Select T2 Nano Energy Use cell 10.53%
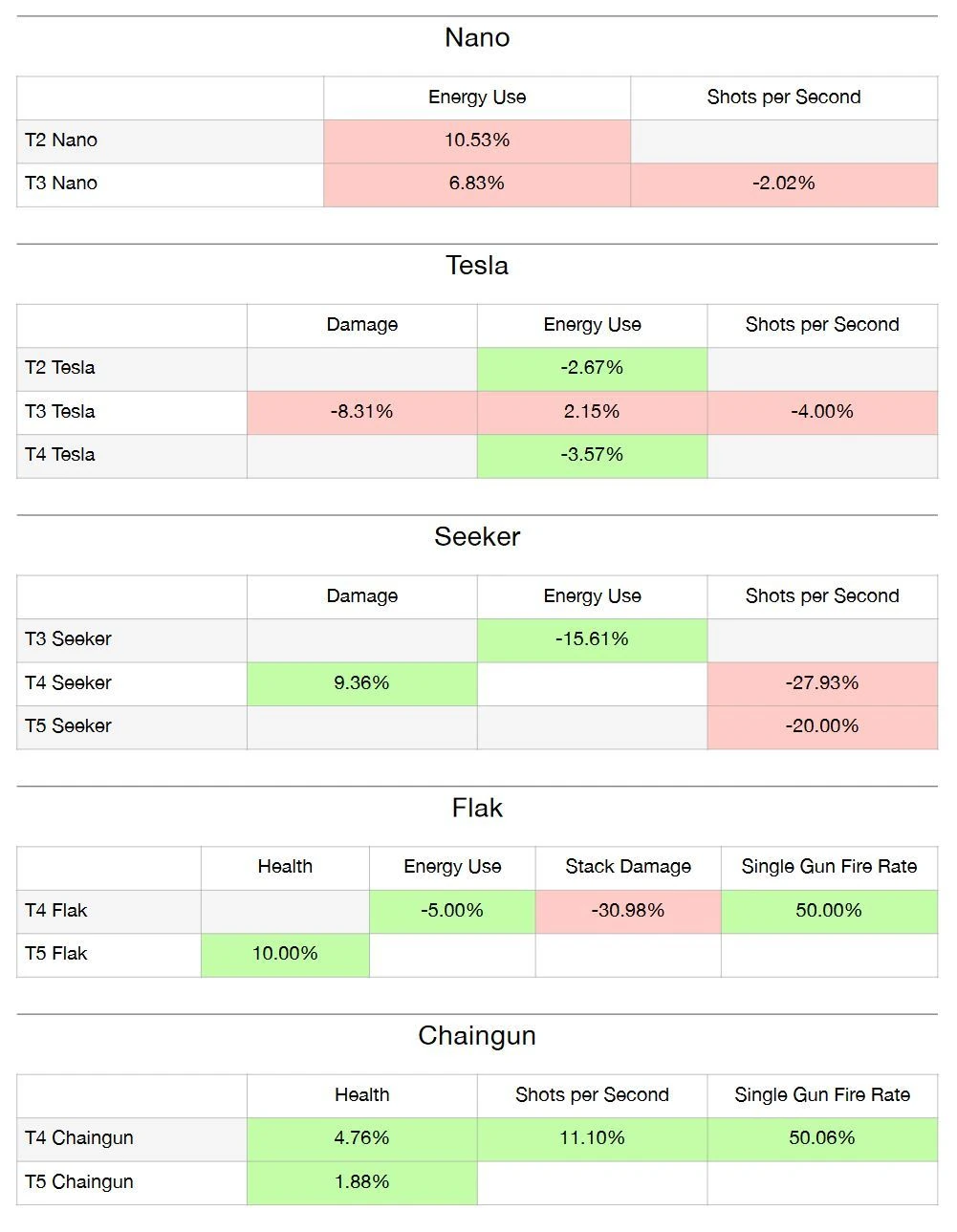 [x=476, y=140]
